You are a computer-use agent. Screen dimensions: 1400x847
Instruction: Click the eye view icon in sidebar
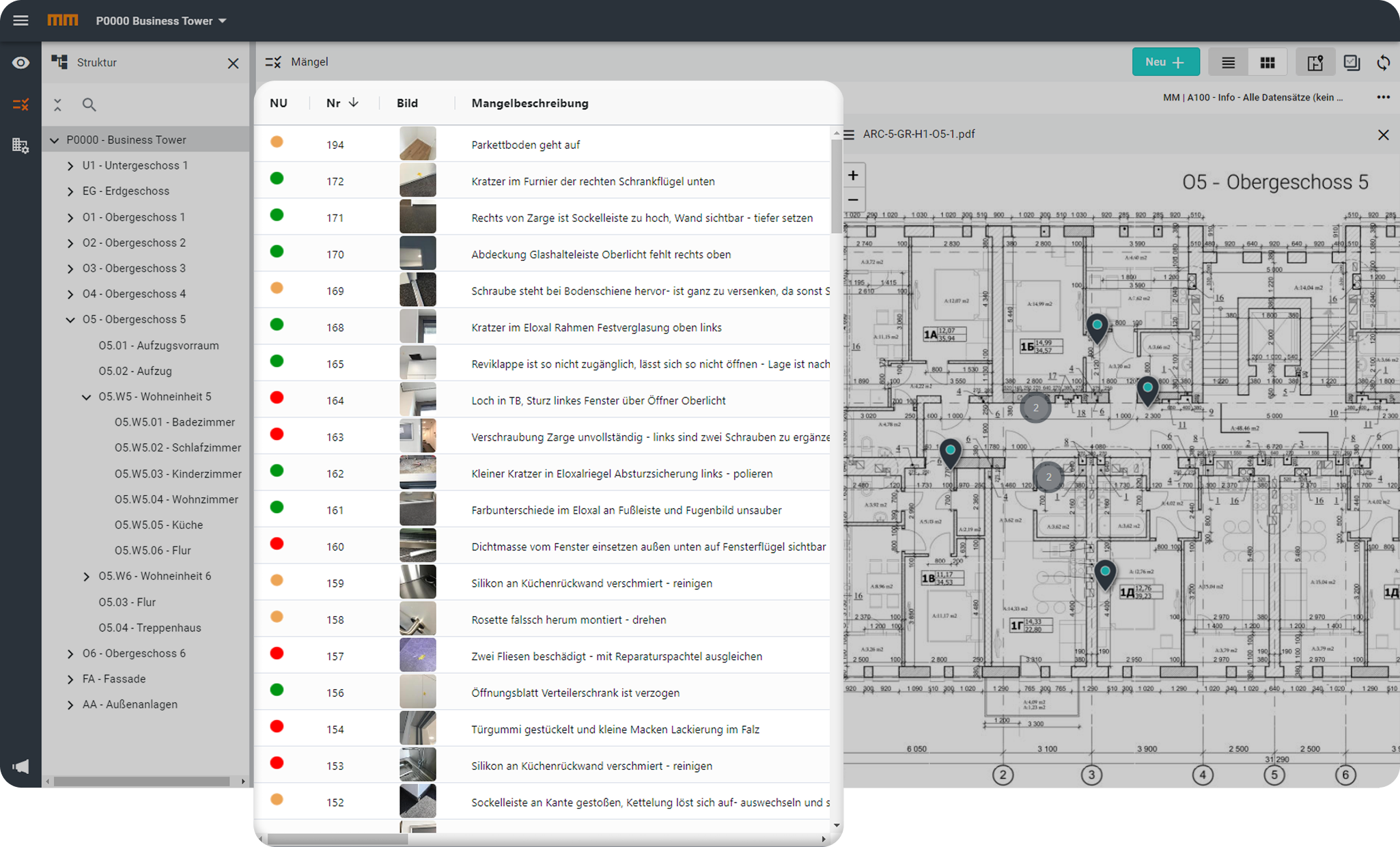tap(20, 63)
